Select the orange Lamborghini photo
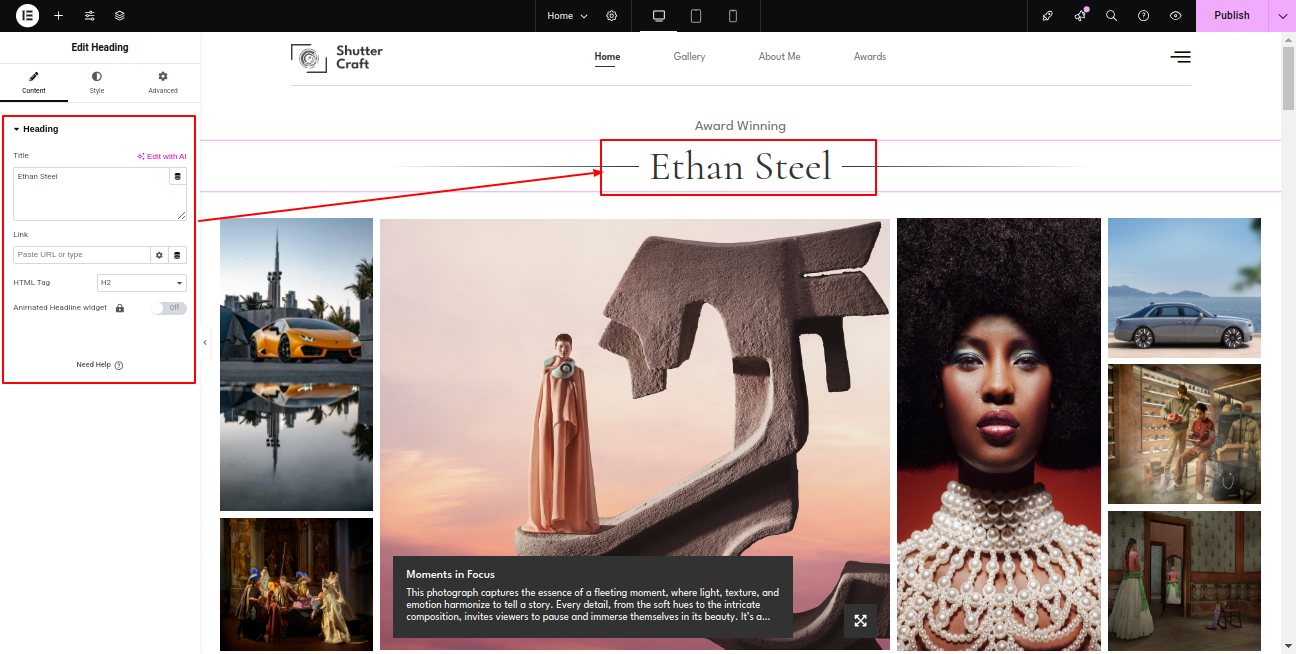Viewport: 1296px width, 654px height. [x=296, y=364]
